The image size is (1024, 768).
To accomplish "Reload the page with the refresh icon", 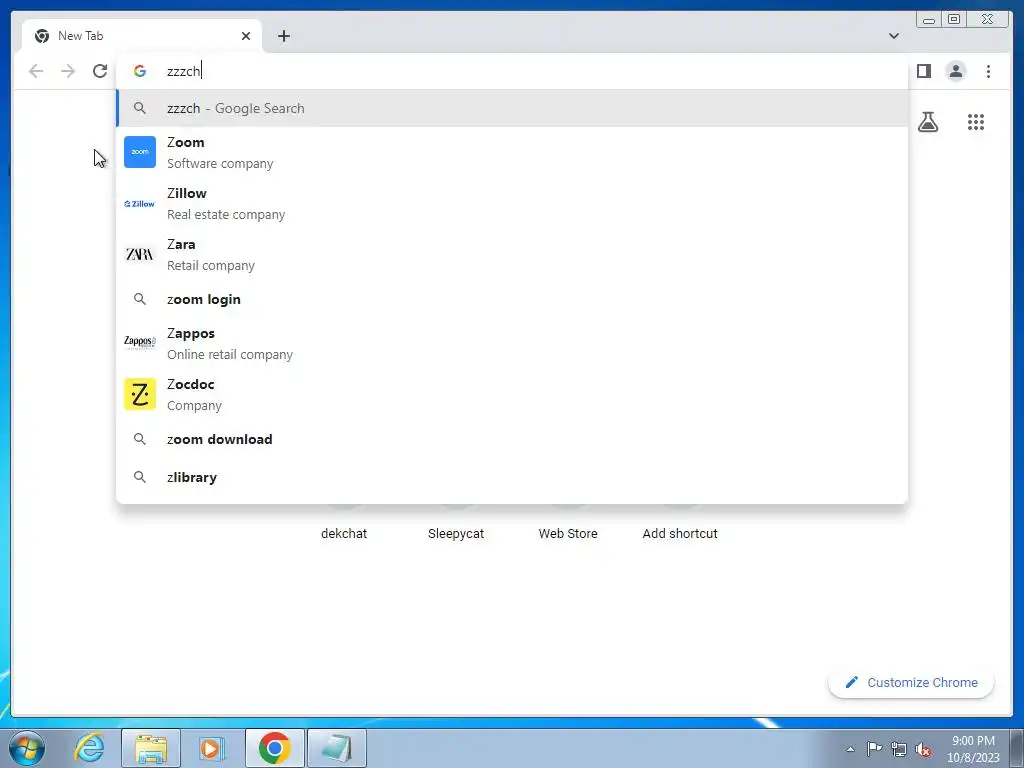I will pyautogui.click(x=100, y=71).
